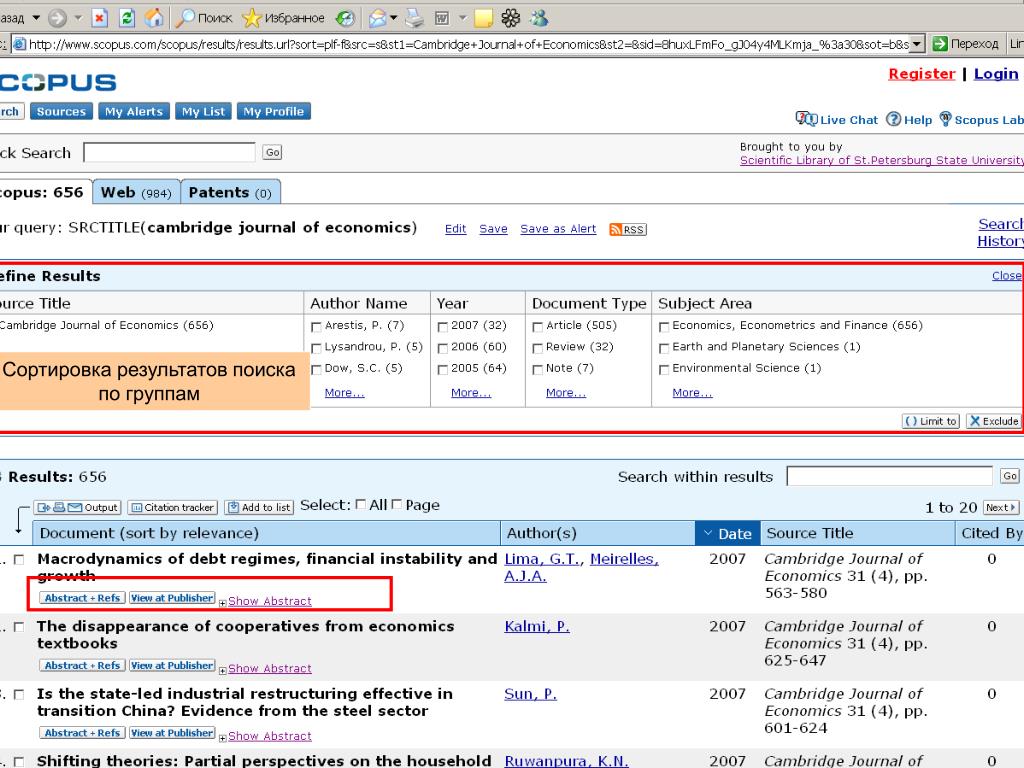Tick the year 2007 (32) checkbox
The width and height of the screenshot is (1024, 768).
443,327
